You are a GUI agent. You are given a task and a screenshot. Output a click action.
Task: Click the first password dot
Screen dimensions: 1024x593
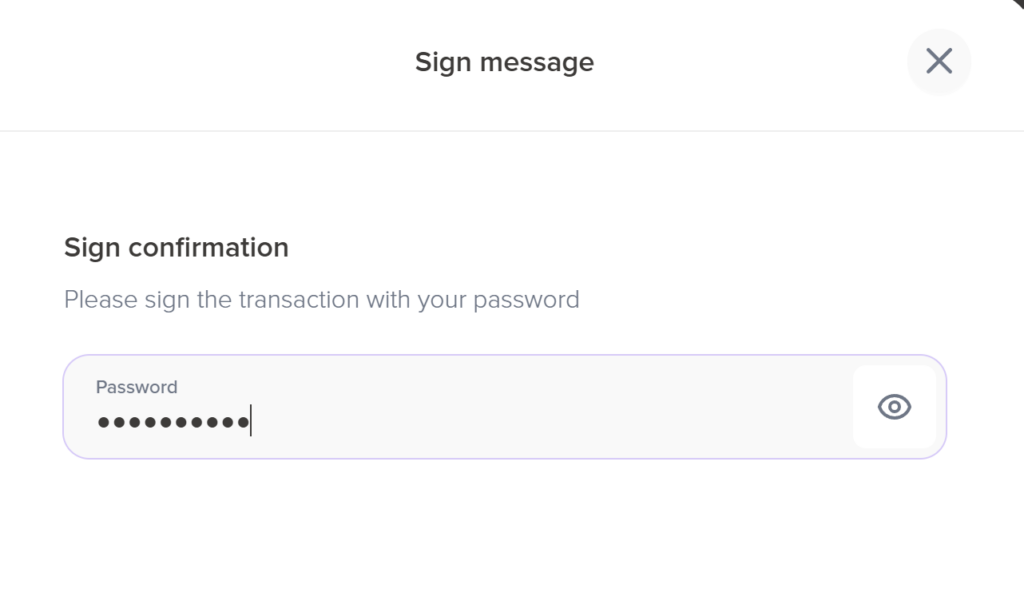click(x=103, y=422)
